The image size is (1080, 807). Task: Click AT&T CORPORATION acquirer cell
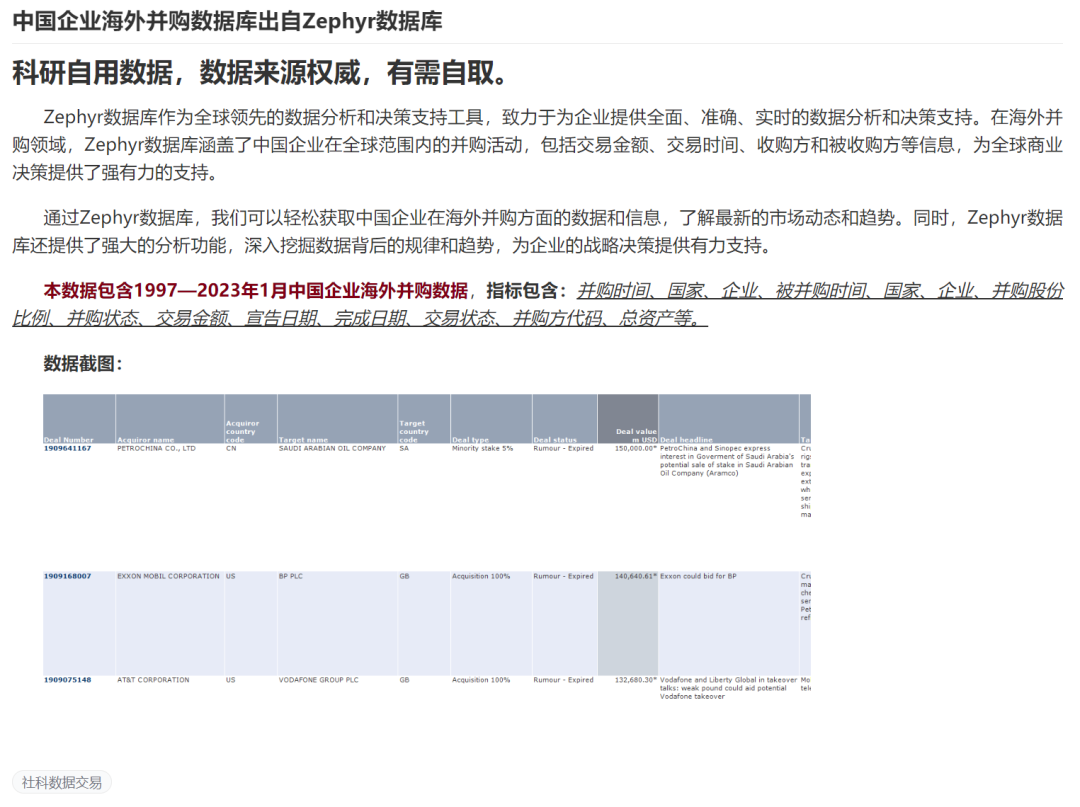(153, 680)
